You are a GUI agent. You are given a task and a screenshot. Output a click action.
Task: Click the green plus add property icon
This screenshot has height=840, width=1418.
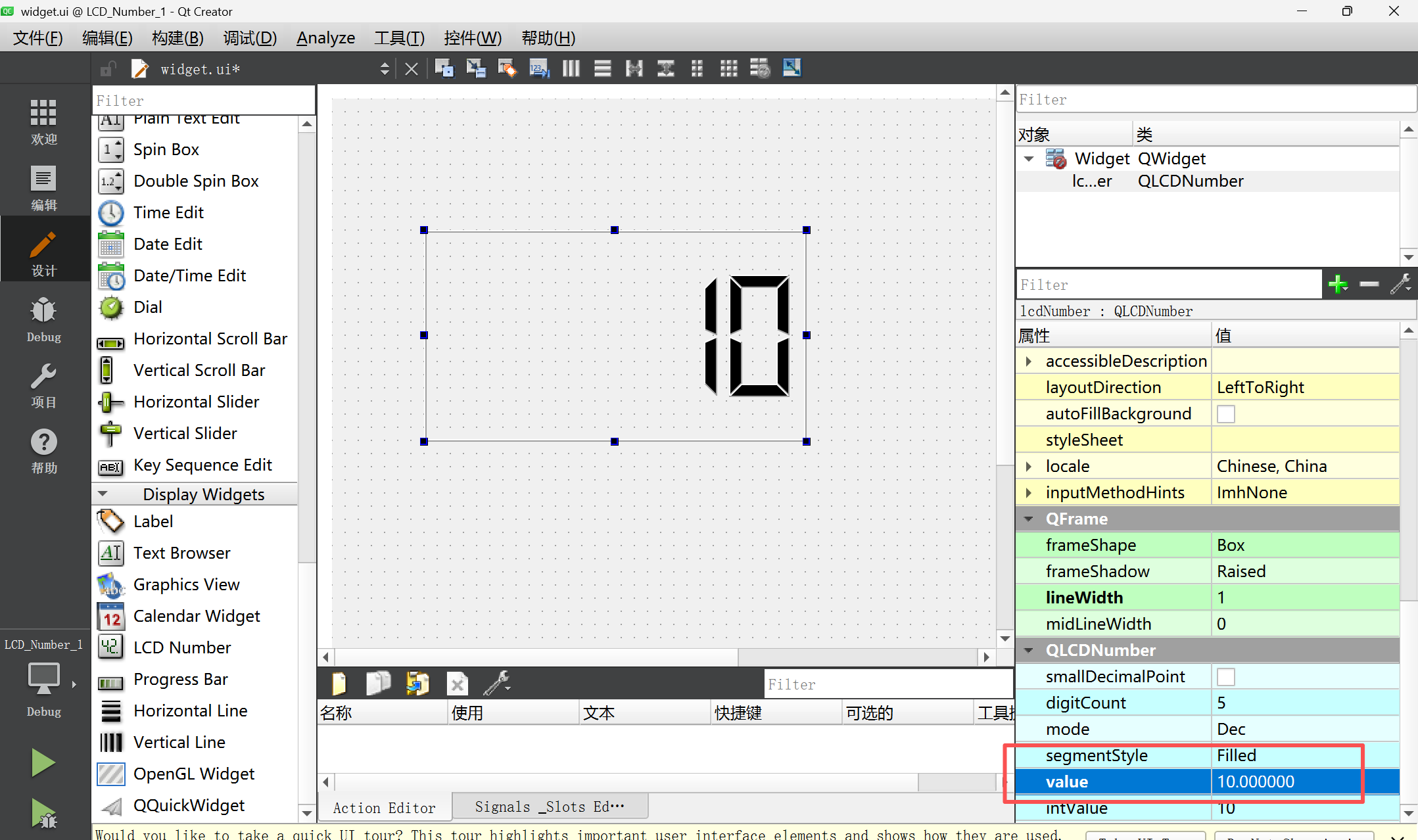(1337, 285)
